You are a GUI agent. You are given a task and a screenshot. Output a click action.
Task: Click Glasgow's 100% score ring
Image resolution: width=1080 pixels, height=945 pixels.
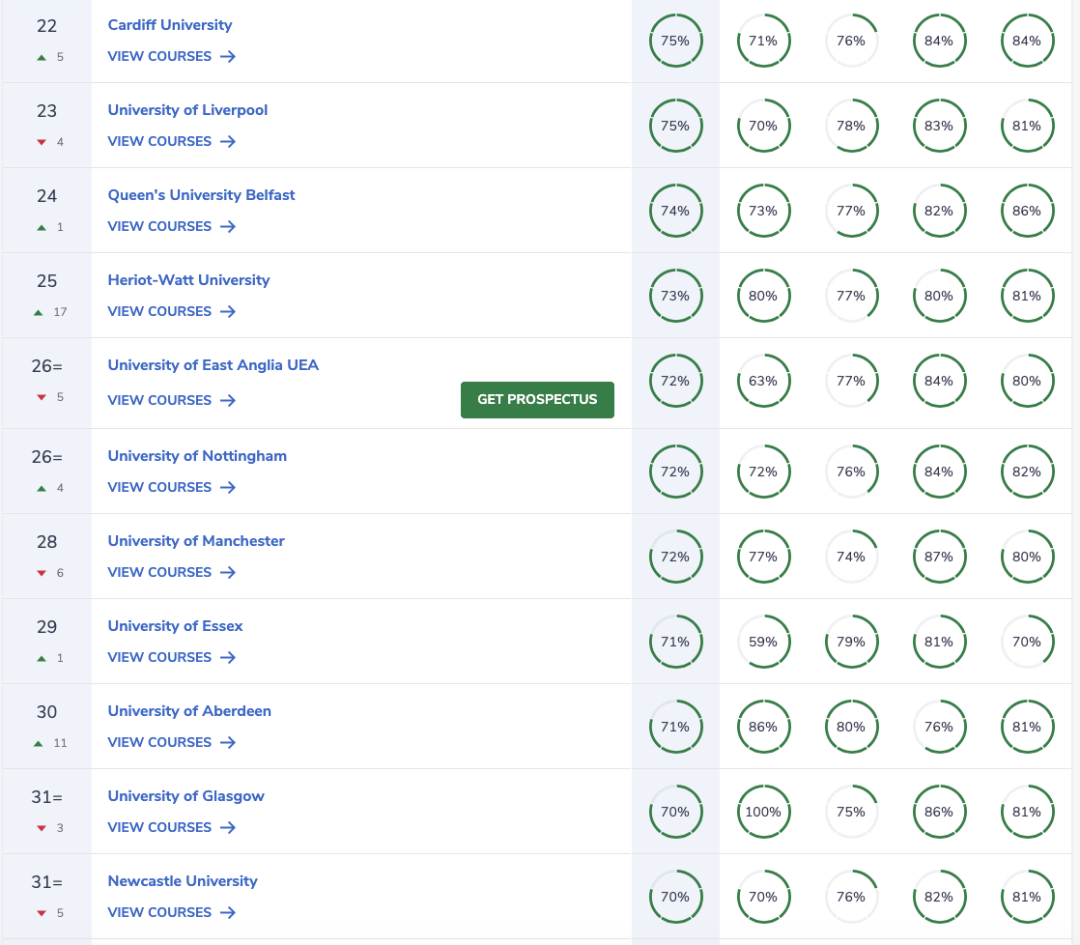[x=763, y=811]
